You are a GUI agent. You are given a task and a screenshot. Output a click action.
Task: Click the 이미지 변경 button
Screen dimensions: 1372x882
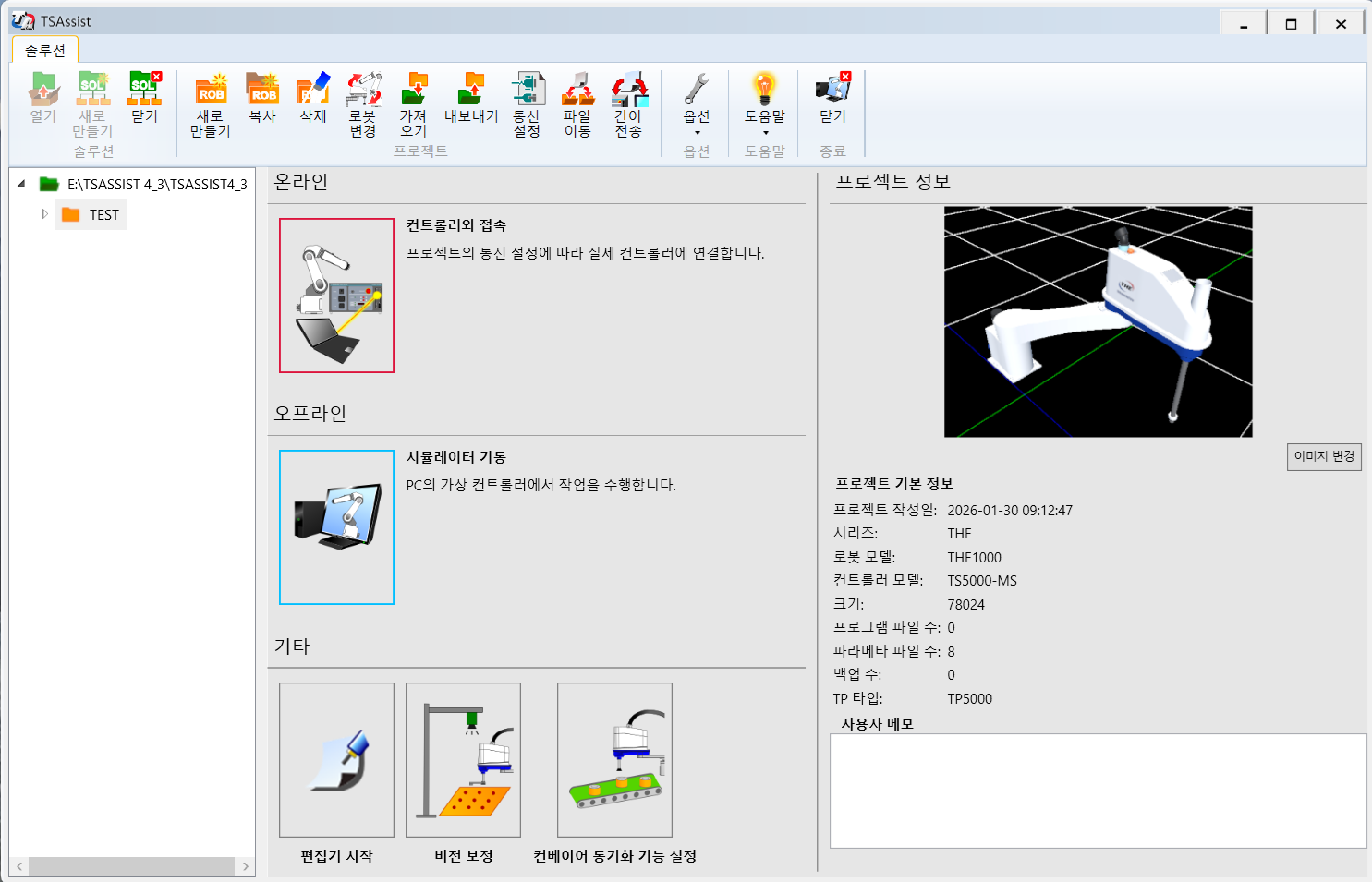1323,456
